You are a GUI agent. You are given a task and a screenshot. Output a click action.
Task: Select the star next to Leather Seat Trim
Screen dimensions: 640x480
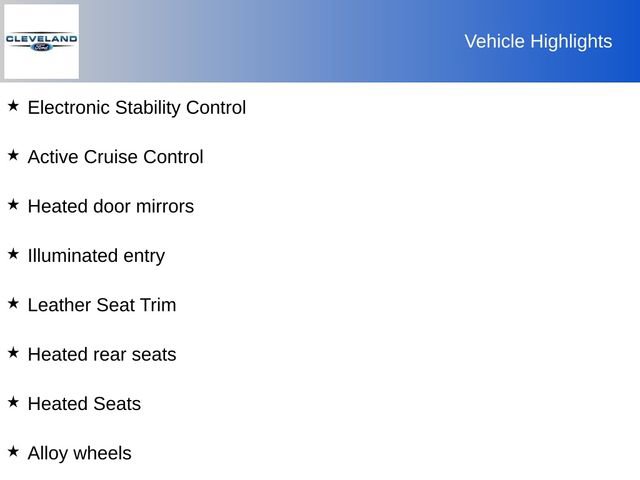coord(13,303)
